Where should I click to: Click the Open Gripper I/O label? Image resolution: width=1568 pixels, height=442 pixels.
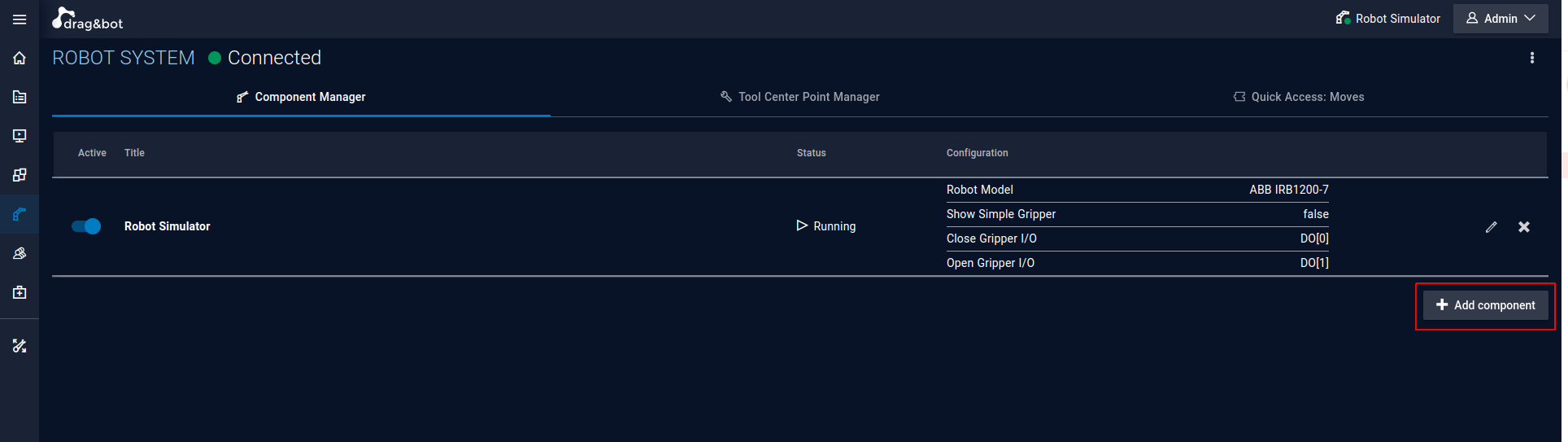991,263
